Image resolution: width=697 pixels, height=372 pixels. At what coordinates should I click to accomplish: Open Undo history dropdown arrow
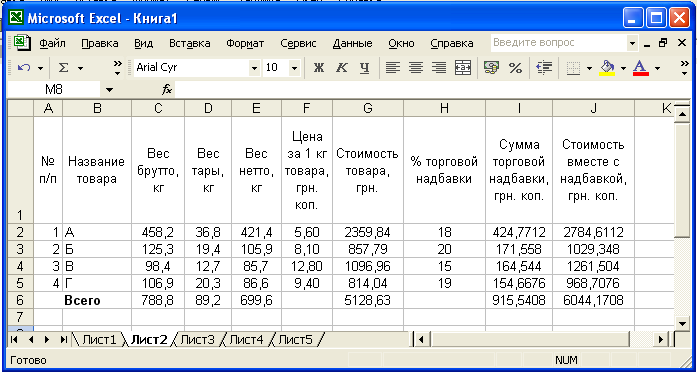pyautogui.click(x=40, y=69)
